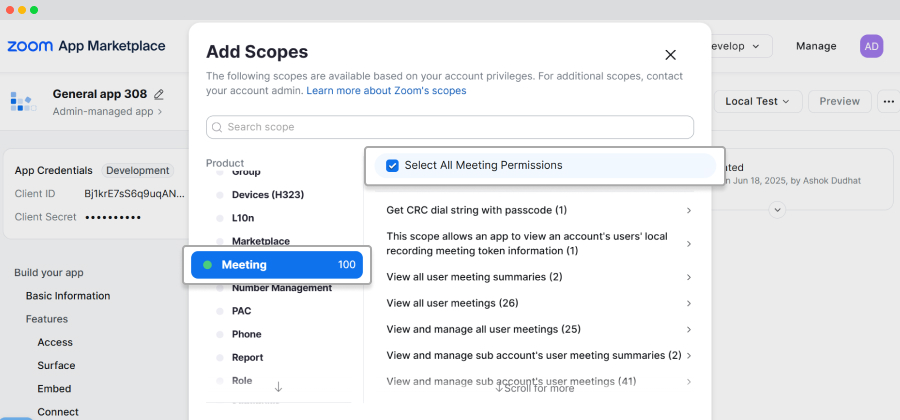Select the L10n product radio dot
Image resolution: width=900 pixels, height=420 pixels.
pyautogui.click(x=220, y=219)
